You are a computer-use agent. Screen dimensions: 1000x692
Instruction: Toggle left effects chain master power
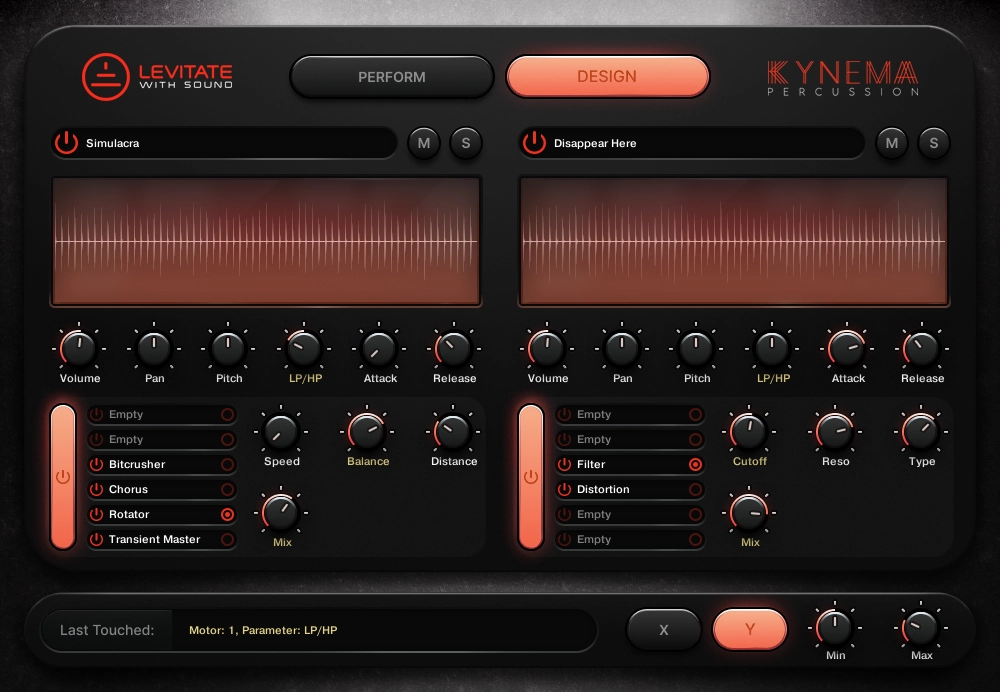pyautogui.click(x=63, y=477)
